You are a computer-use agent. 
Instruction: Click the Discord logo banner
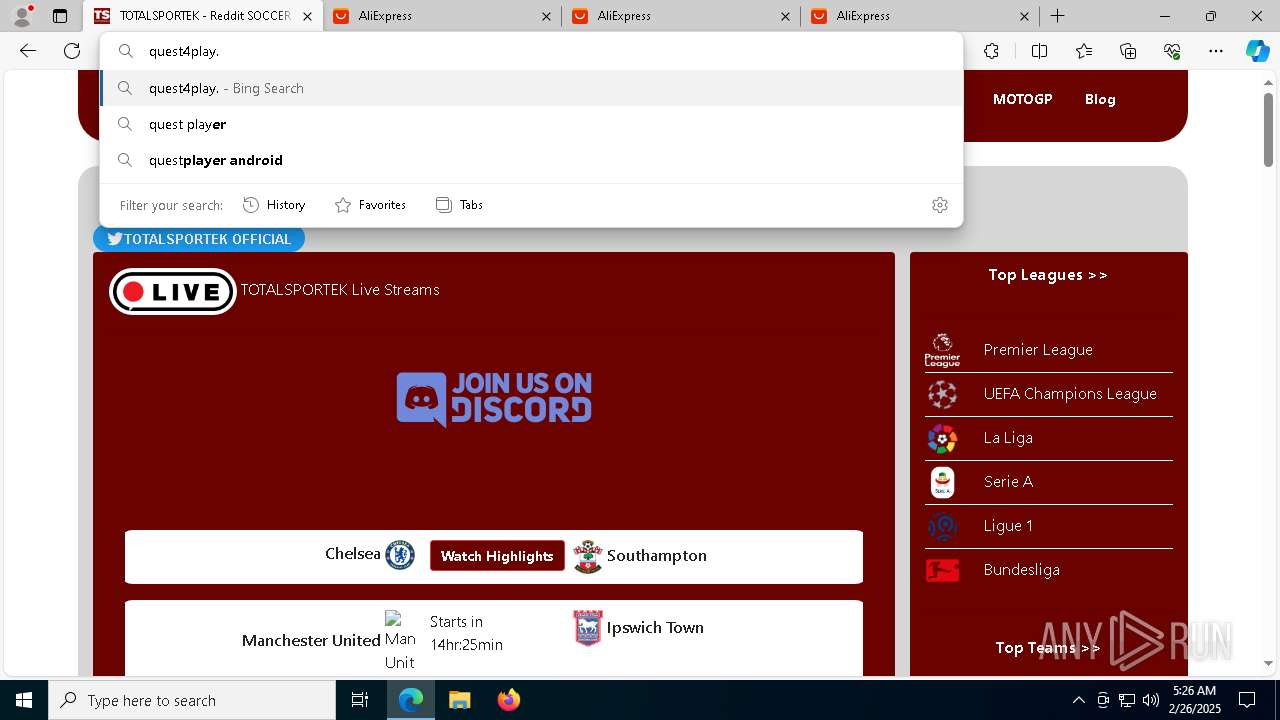(x=494, y=399)
